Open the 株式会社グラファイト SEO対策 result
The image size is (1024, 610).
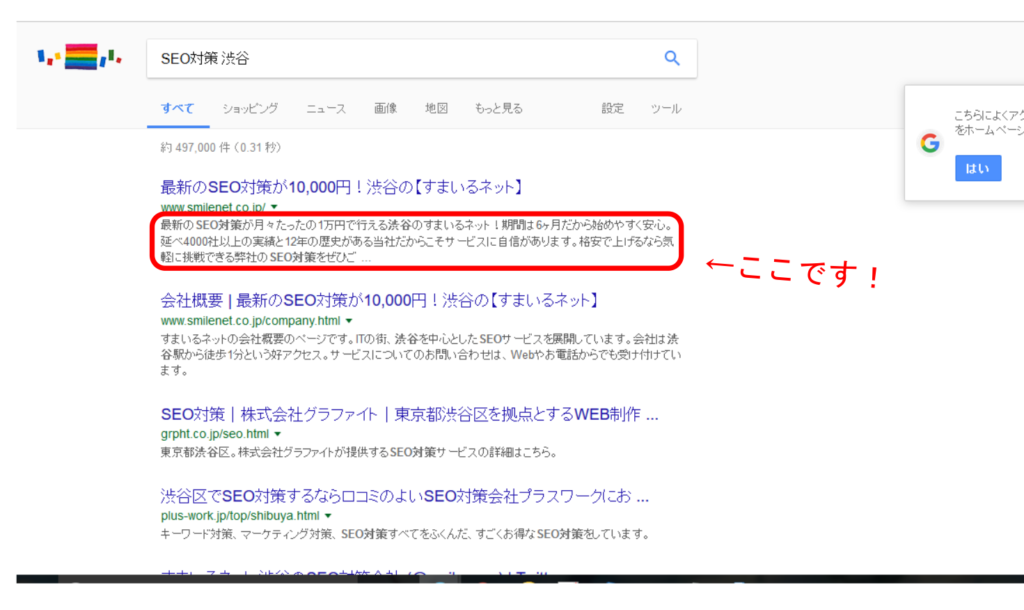(x=409, y=414)
